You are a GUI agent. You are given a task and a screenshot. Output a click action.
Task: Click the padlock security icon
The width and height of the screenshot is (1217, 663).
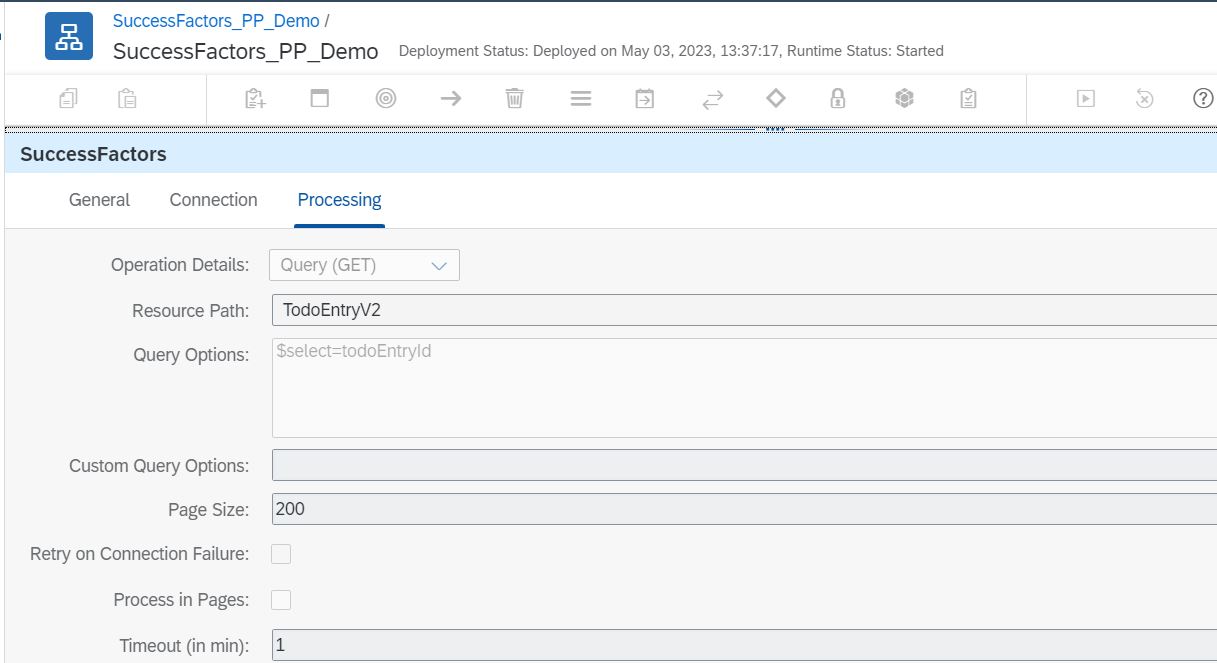[838, 98]
